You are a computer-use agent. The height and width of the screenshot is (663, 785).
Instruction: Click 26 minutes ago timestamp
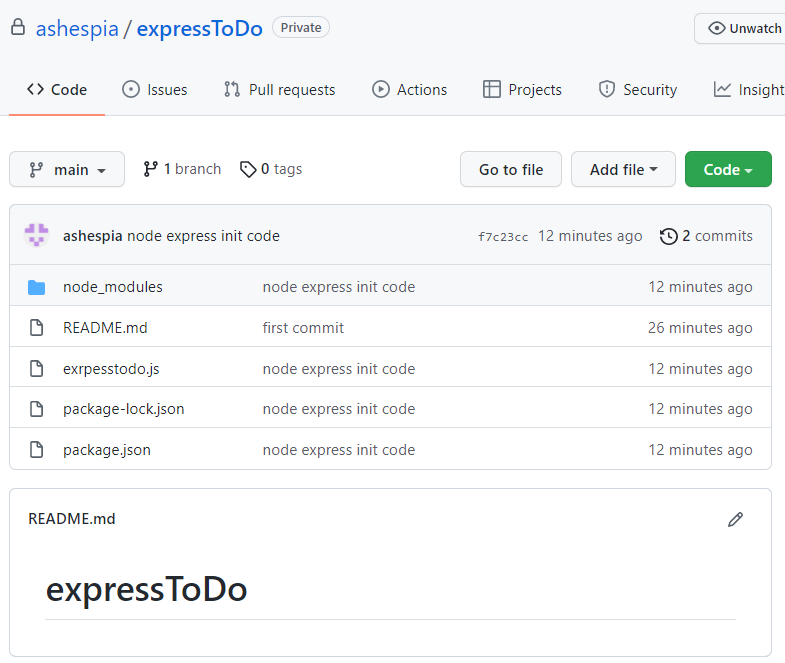click(700, 328)
